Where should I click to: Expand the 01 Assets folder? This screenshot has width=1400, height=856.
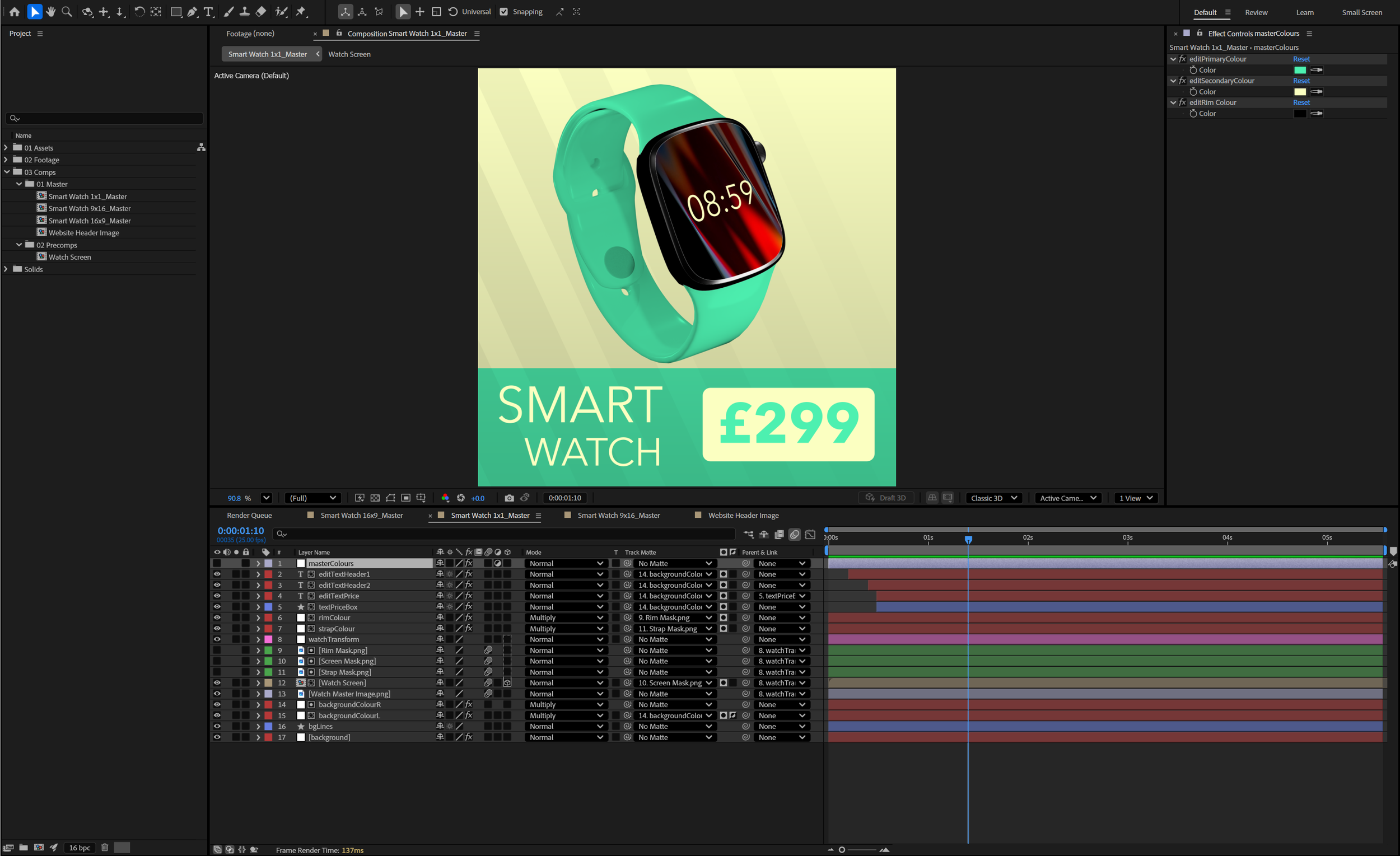point(6,147)
